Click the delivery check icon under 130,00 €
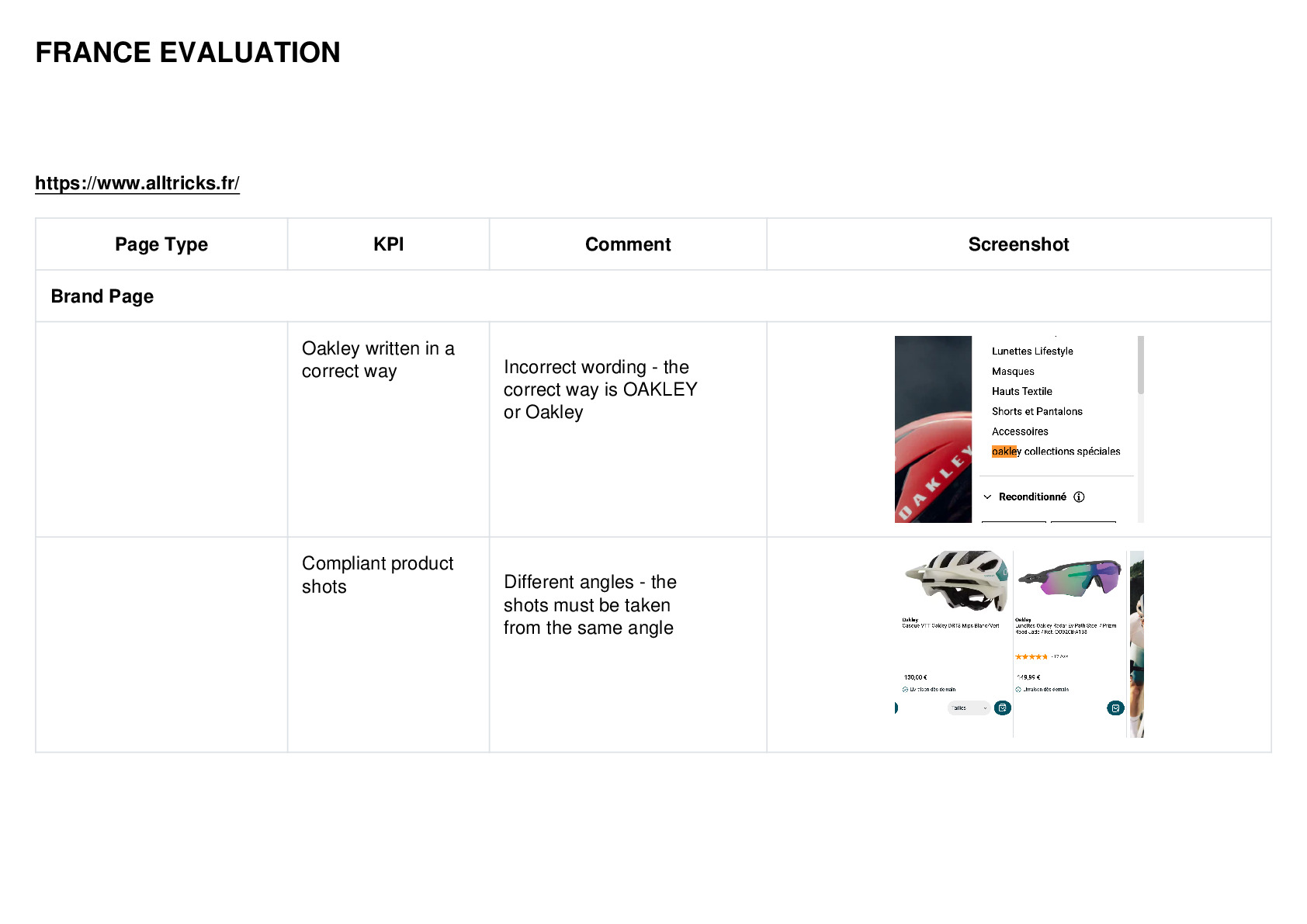The image size is (1307, 924). (906, 690)
